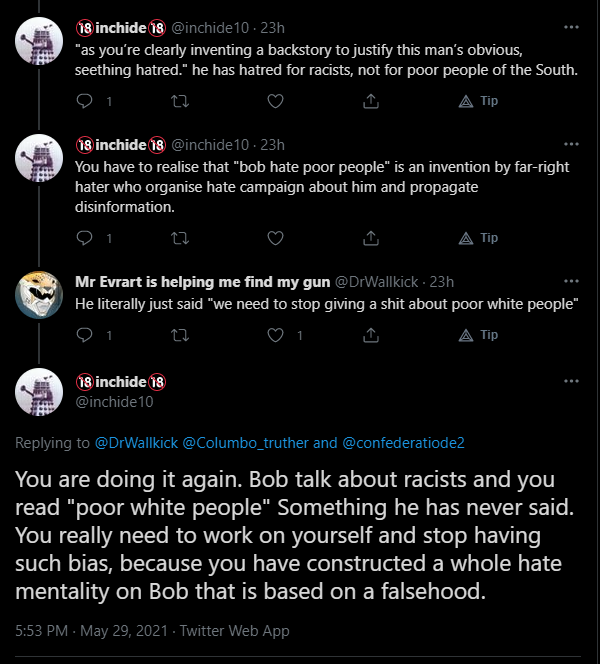Screen dimensions: 600x664
Task: Open more options on DrWallkick's tweet
Action: 571,281
